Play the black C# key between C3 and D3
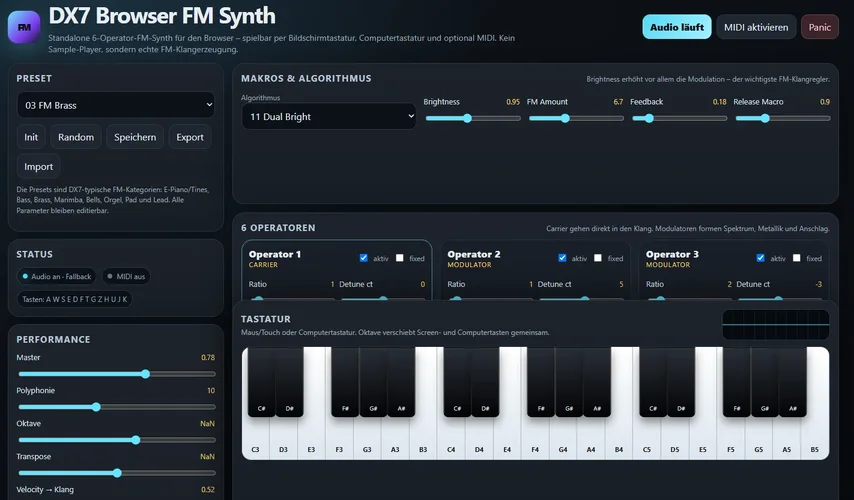This screenshot has width=854, height=500. coord(261,382)
